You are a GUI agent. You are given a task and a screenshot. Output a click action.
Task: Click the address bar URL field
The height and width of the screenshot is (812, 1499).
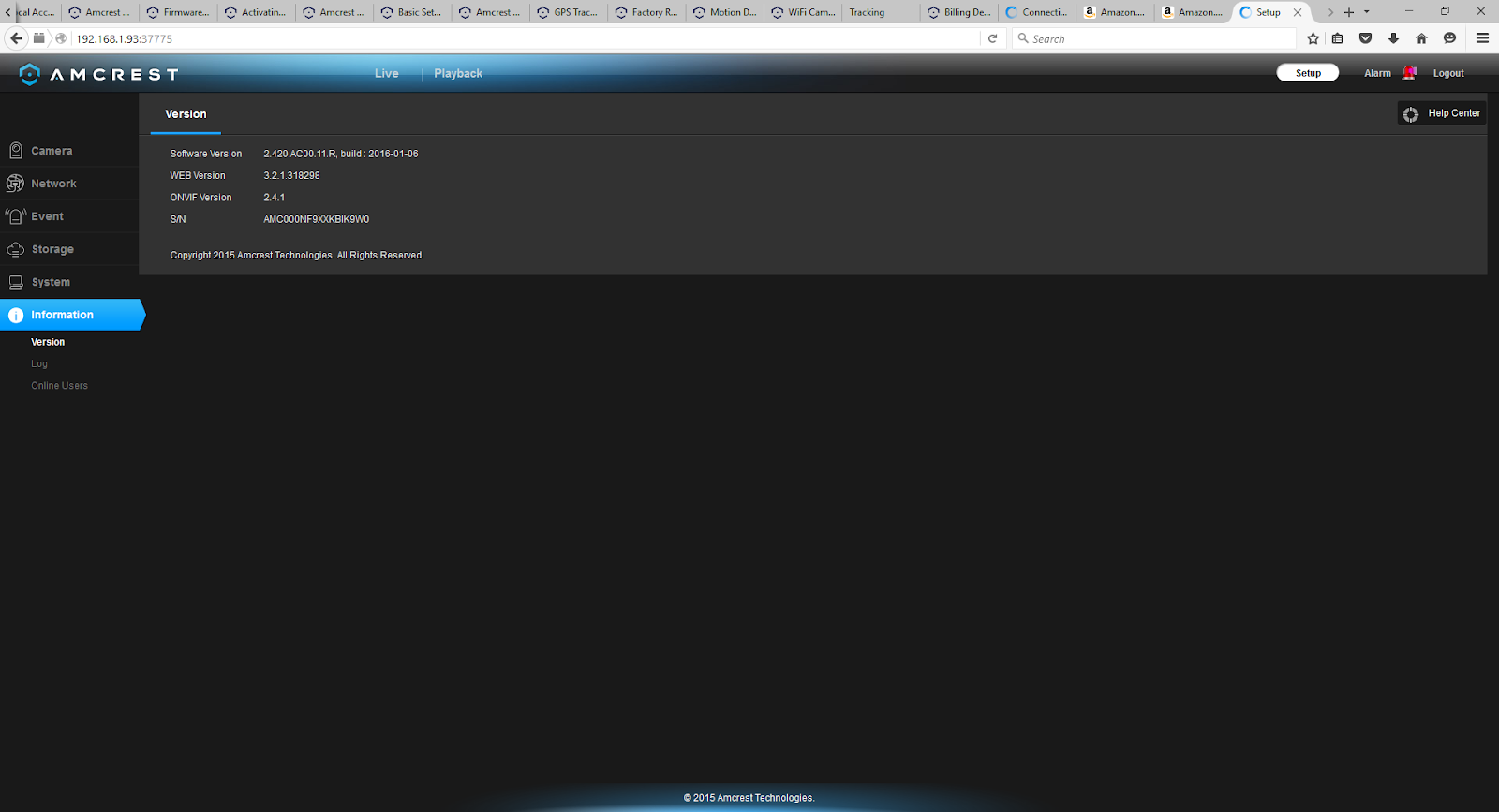point(525,38)
